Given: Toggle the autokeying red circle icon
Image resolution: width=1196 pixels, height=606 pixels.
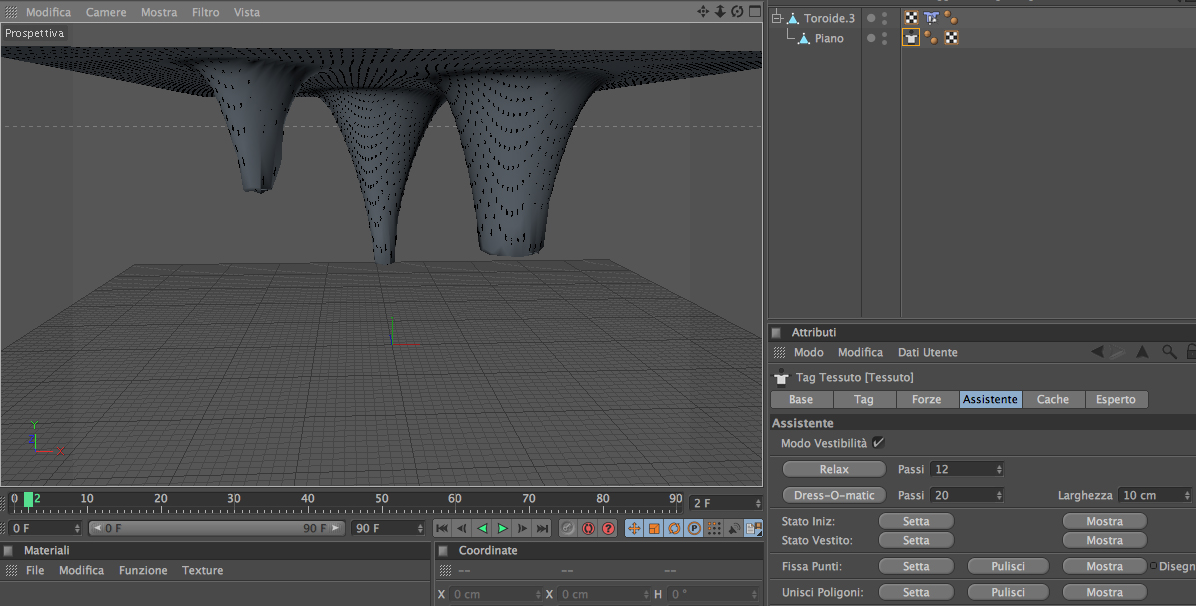Looking at the screenshot, I should [588, 528].
